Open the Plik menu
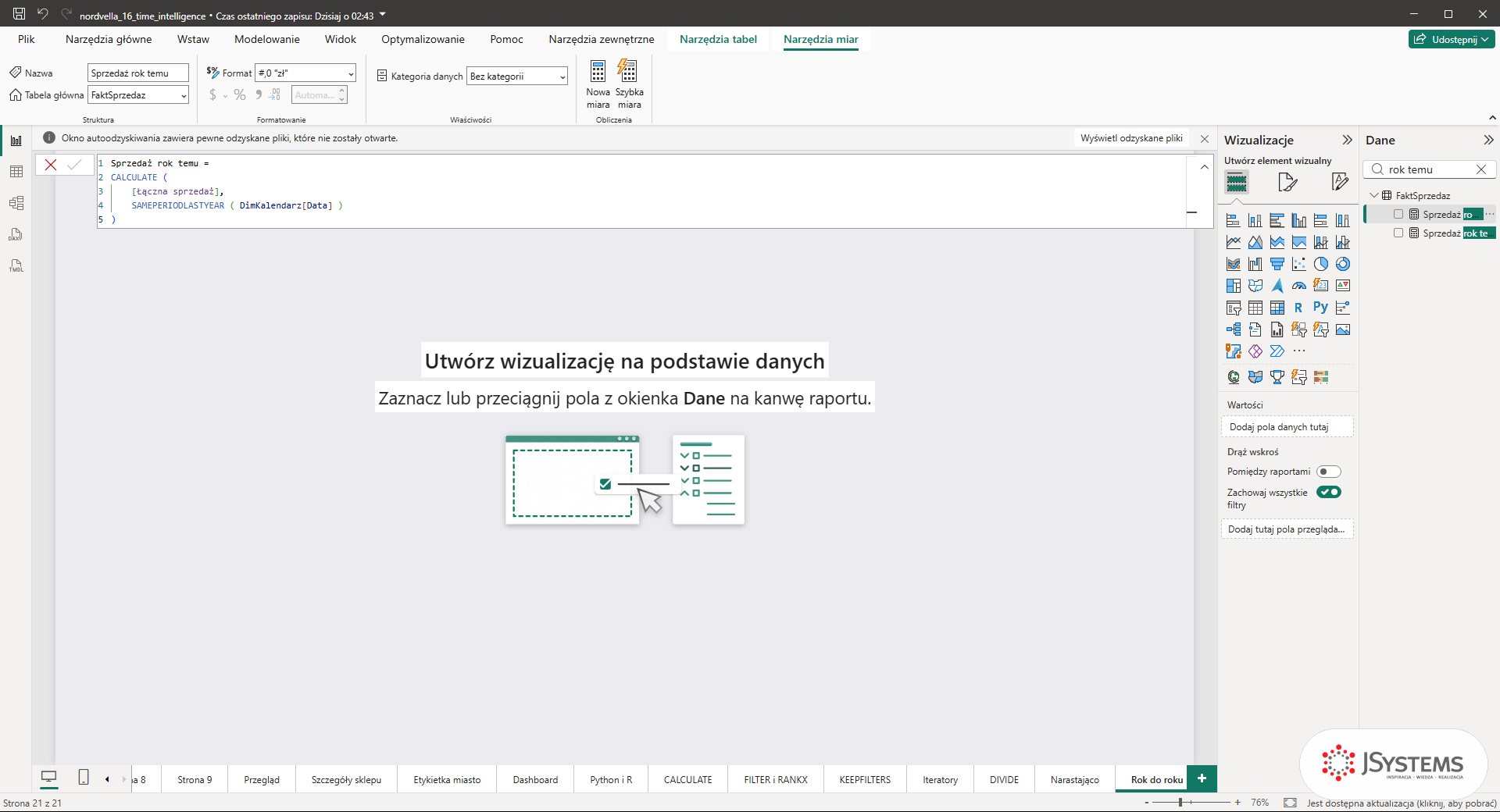Viewport: 1500px width, 812px height. pyautogui.click(x=27, y=39)
